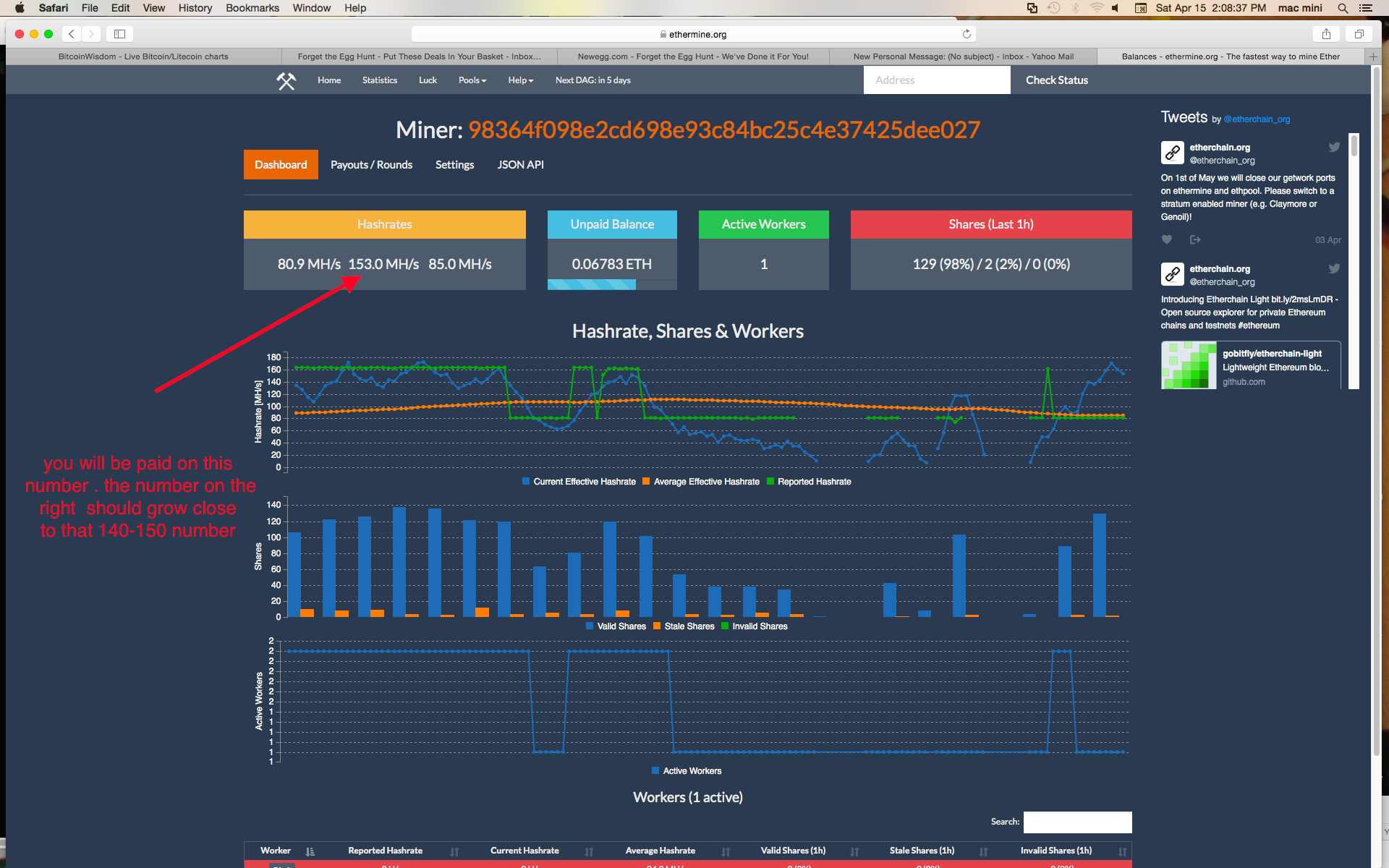1389x868 pixels.
Task: Reload the page with refresh icon
Action: pyautogui.click(x=967, y=34)
